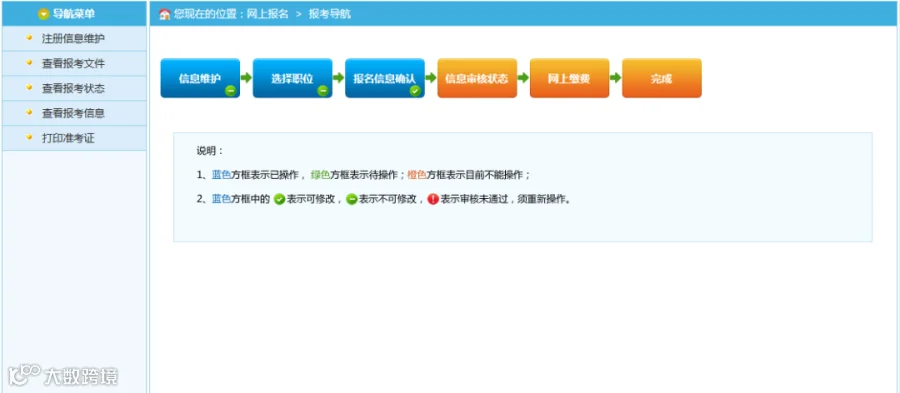Click the home icon in breadcrumb bar
The image size is (900, 393).
[x=165, y=14]
